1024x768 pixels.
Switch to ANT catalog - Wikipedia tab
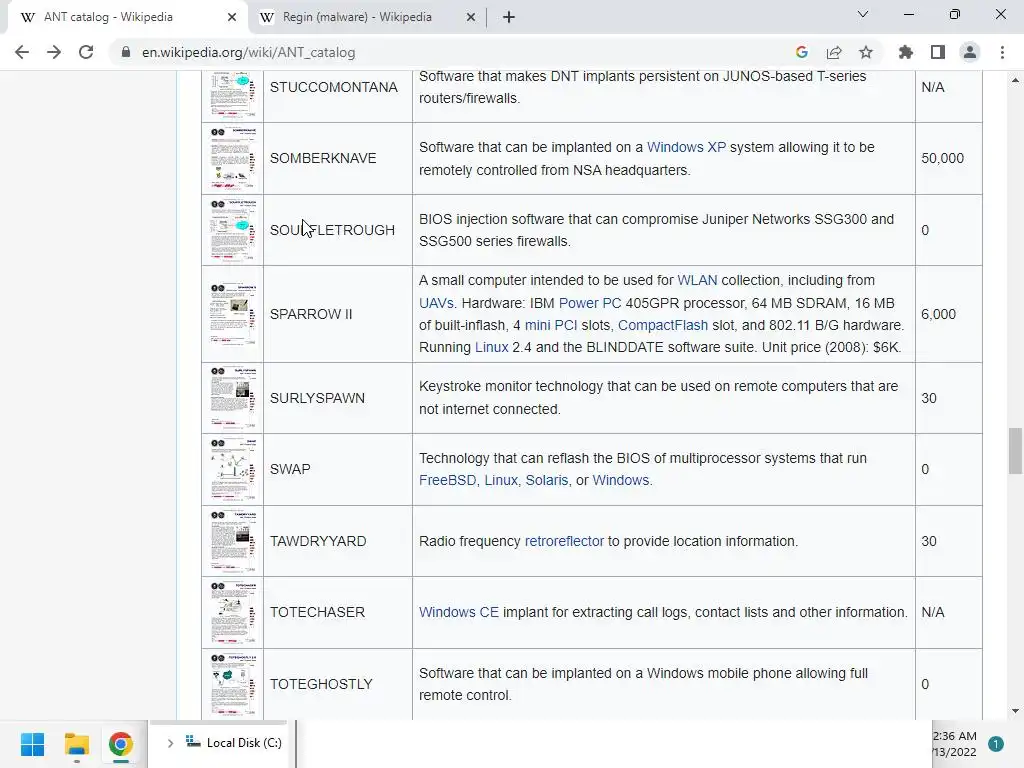(124, 17)
